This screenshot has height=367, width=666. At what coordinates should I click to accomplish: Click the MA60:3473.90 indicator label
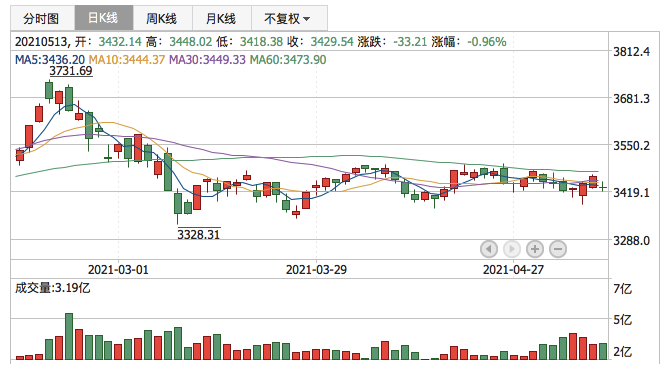pyautogui.click(x=288, y=59)
